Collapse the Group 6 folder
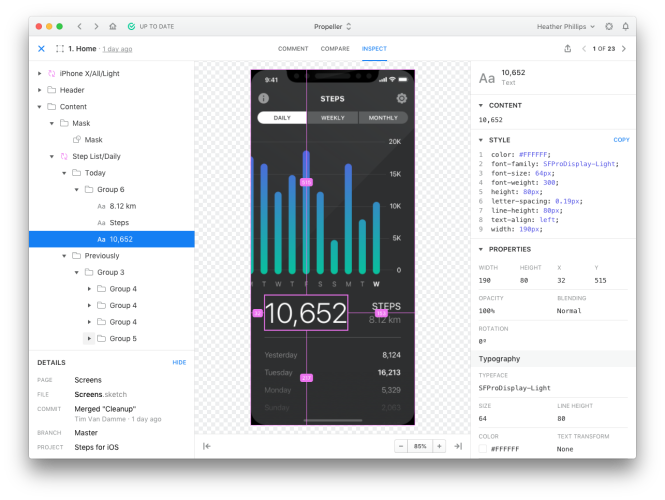This screenshot has width=665, height=500. coord(77,190)
